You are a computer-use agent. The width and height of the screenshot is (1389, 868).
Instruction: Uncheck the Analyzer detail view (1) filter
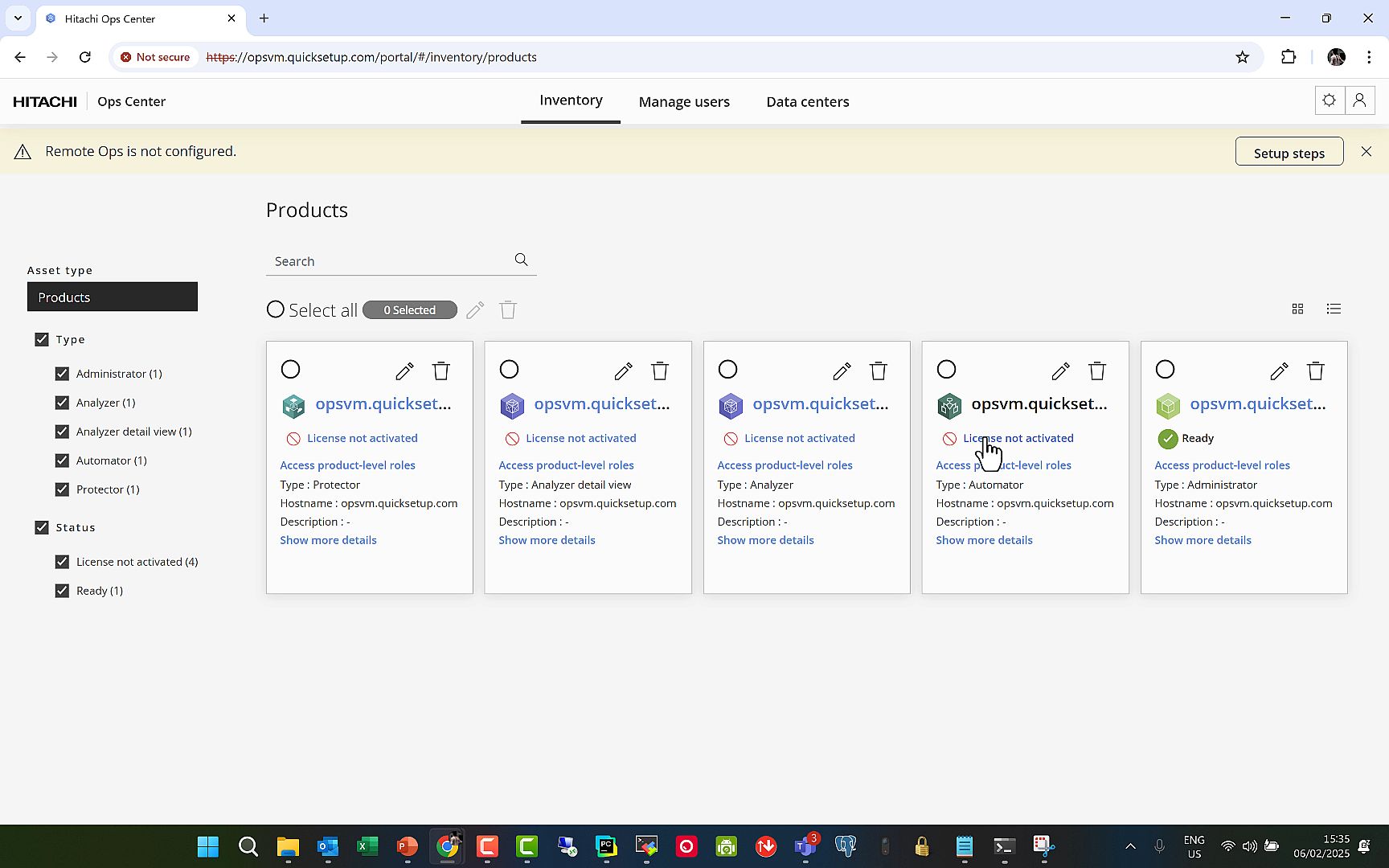click(x=62, y=432)
